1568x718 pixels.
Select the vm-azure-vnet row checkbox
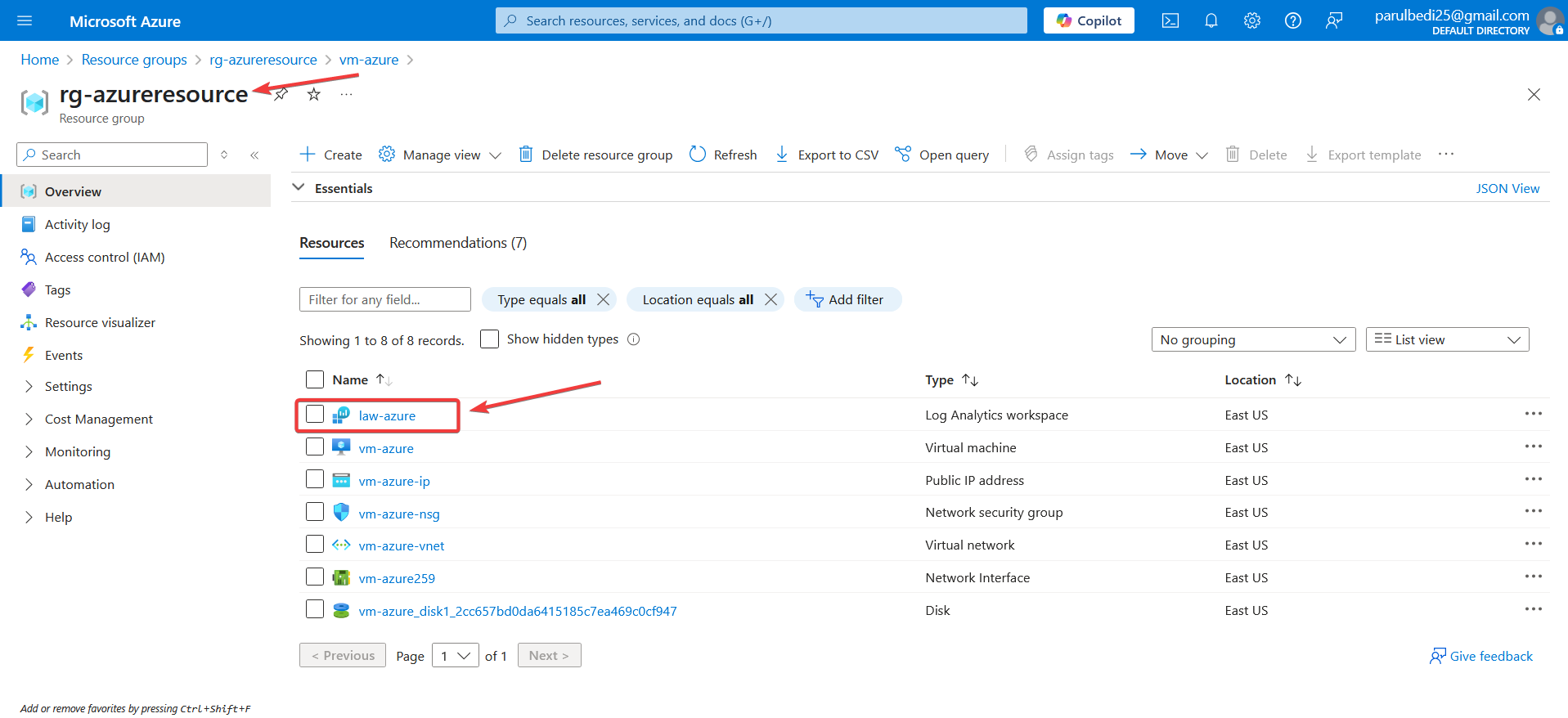pos(315,544)
